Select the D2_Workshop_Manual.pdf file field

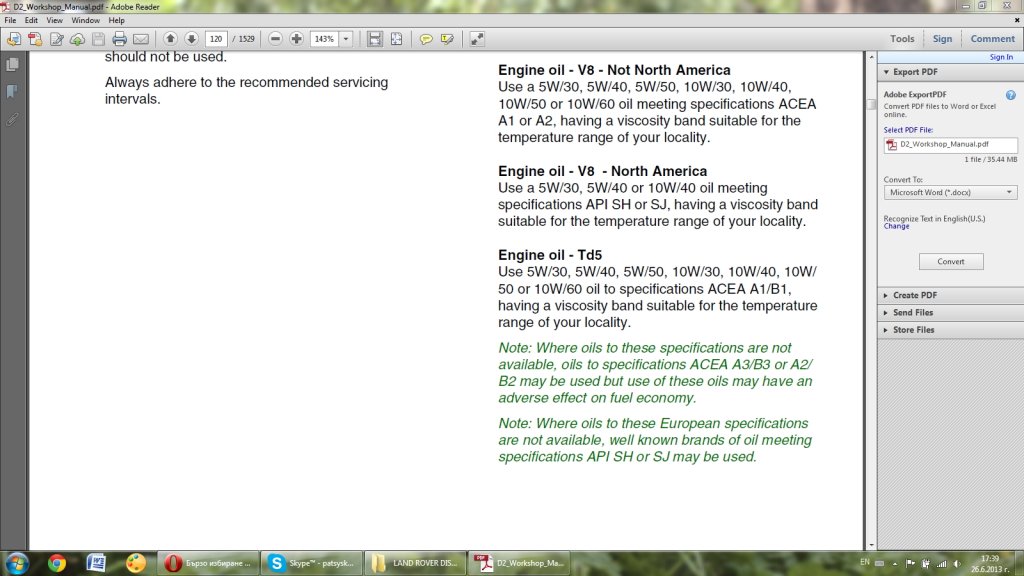[950, 144]
